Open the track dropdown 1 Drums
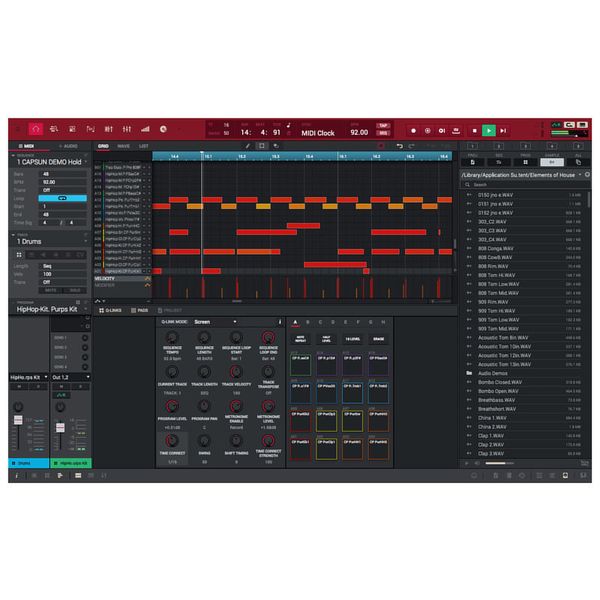 tap(50, 241)
